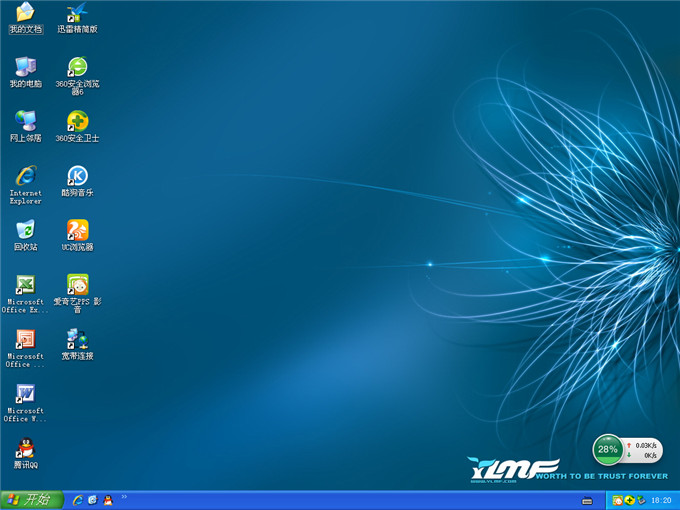Select the UC浏览器 desktop shortcut
The image size is (680, 510).
point(77,230)
